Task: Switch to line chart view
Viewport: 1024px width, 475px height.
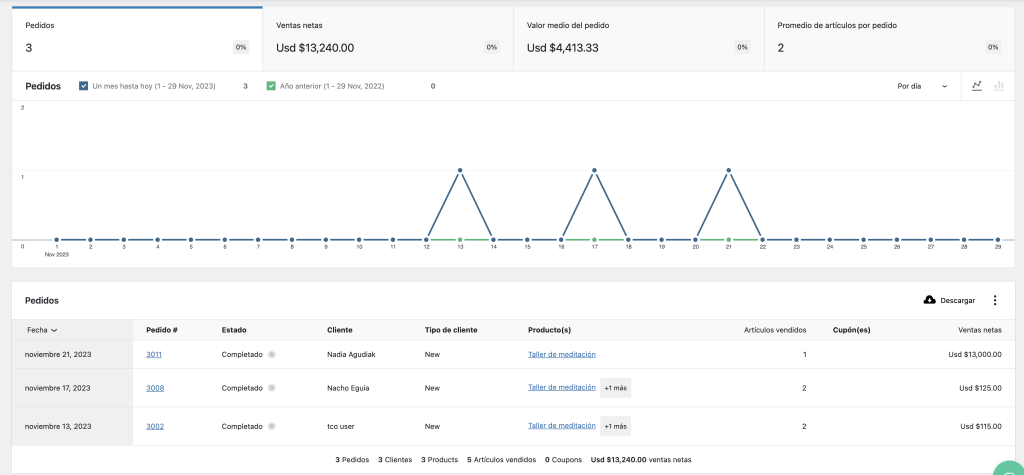Action: pos(977,86)
